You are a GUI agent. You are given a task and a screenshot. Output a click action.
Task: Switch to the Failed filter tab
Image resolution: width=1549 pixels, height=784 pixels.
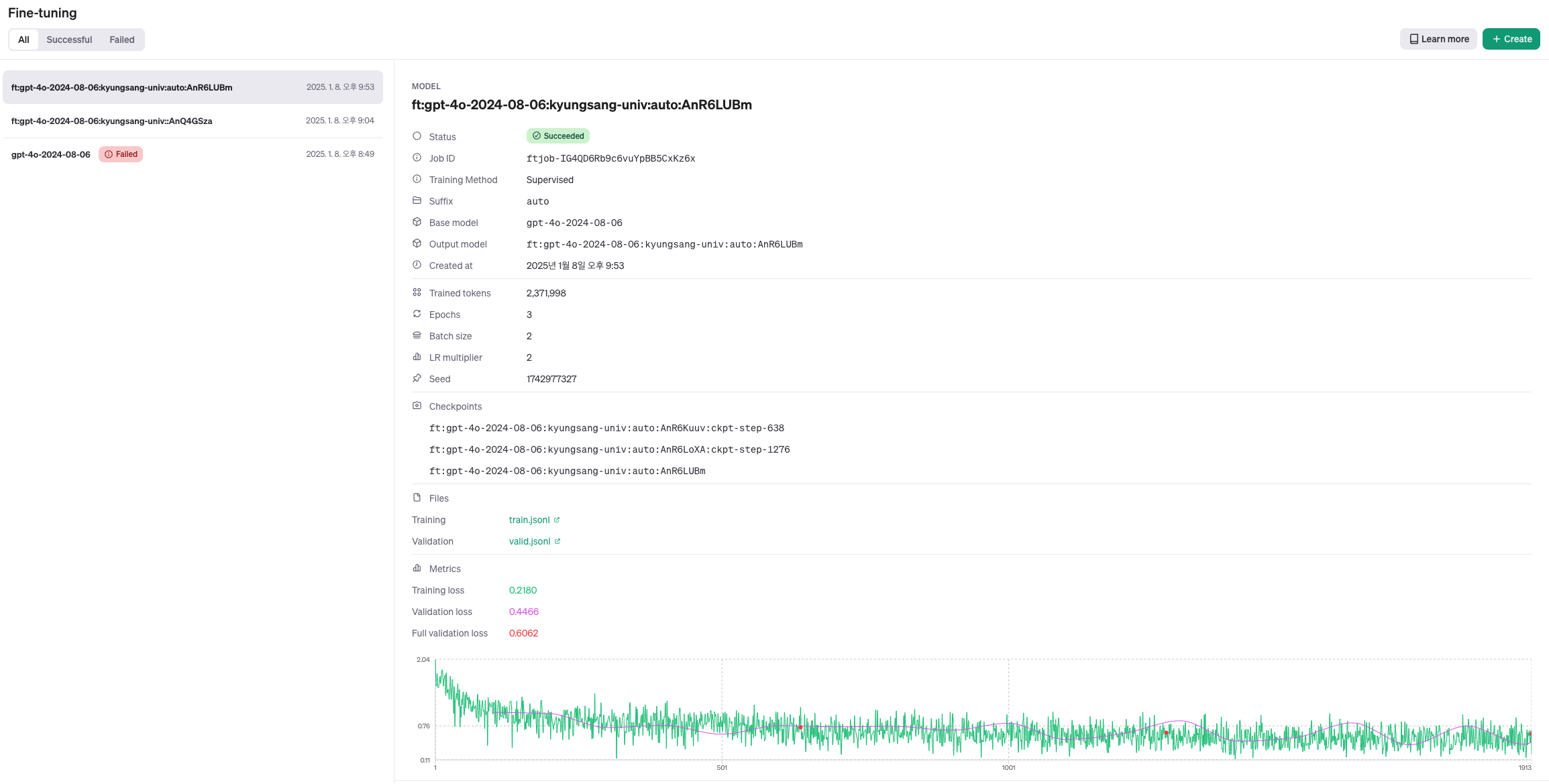122,40
